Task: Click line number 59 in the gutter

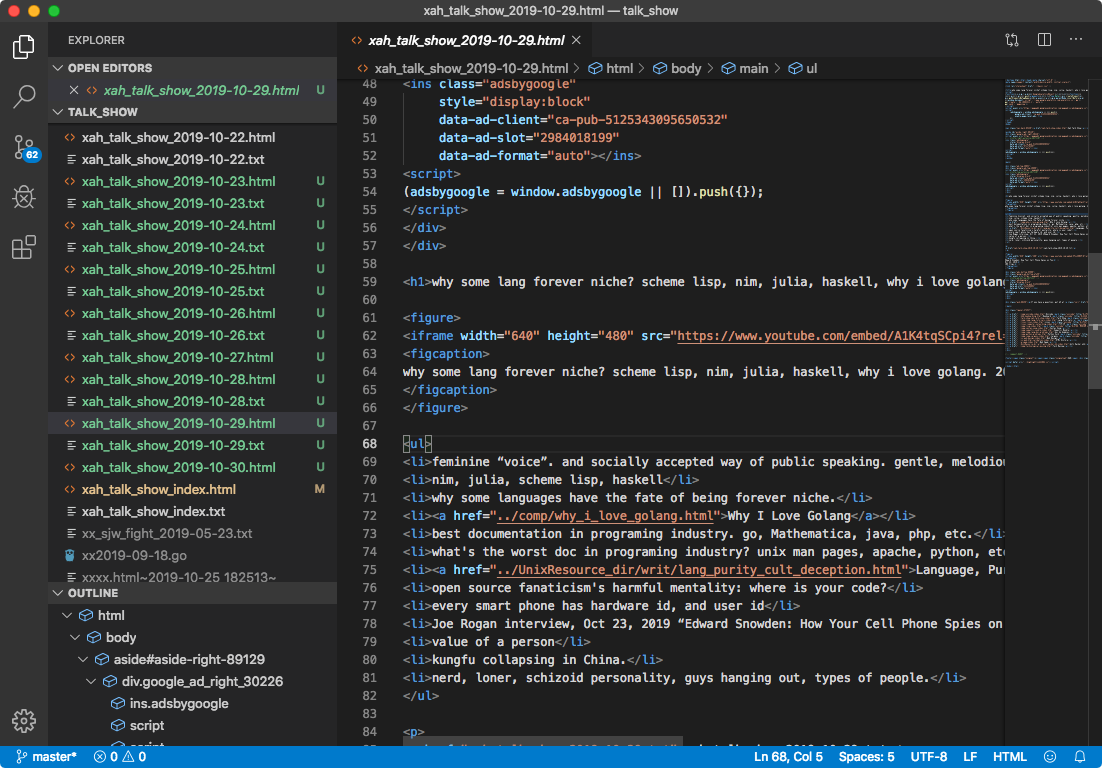Action: pyautogui.click(x=369, y=282)
